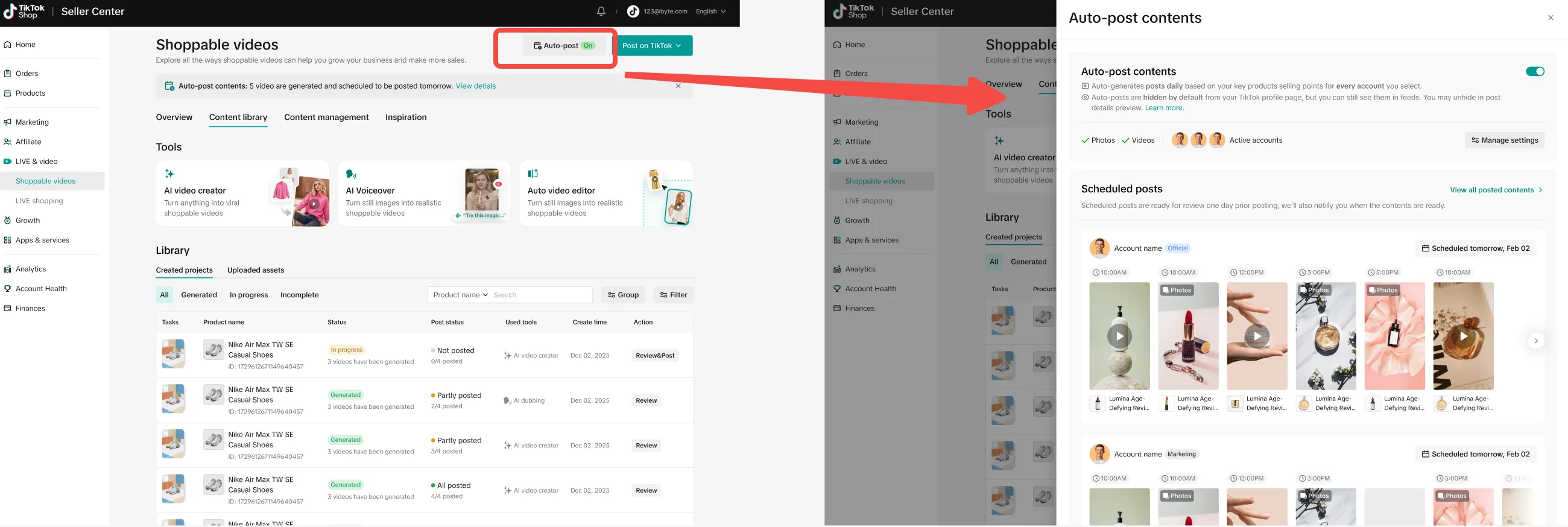
Task: Filter projects by Generated
Action: [199, 294]
